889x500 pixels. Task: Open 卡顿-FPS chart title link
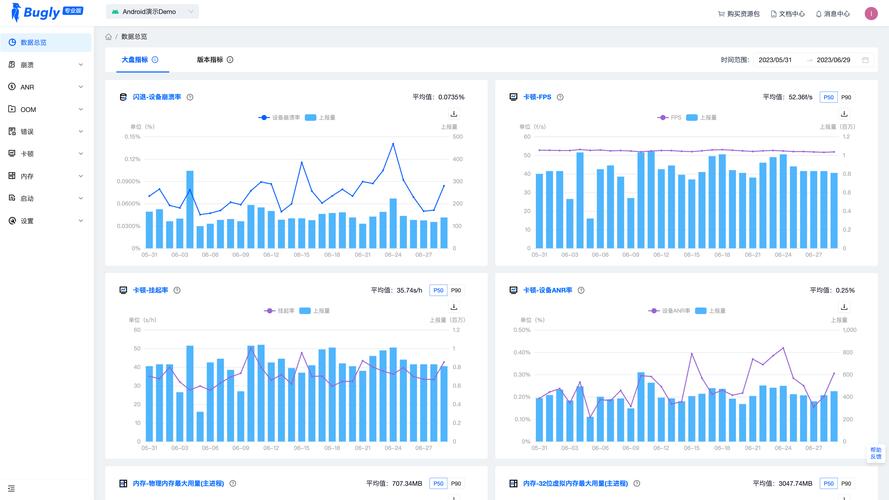pos(537,97)
